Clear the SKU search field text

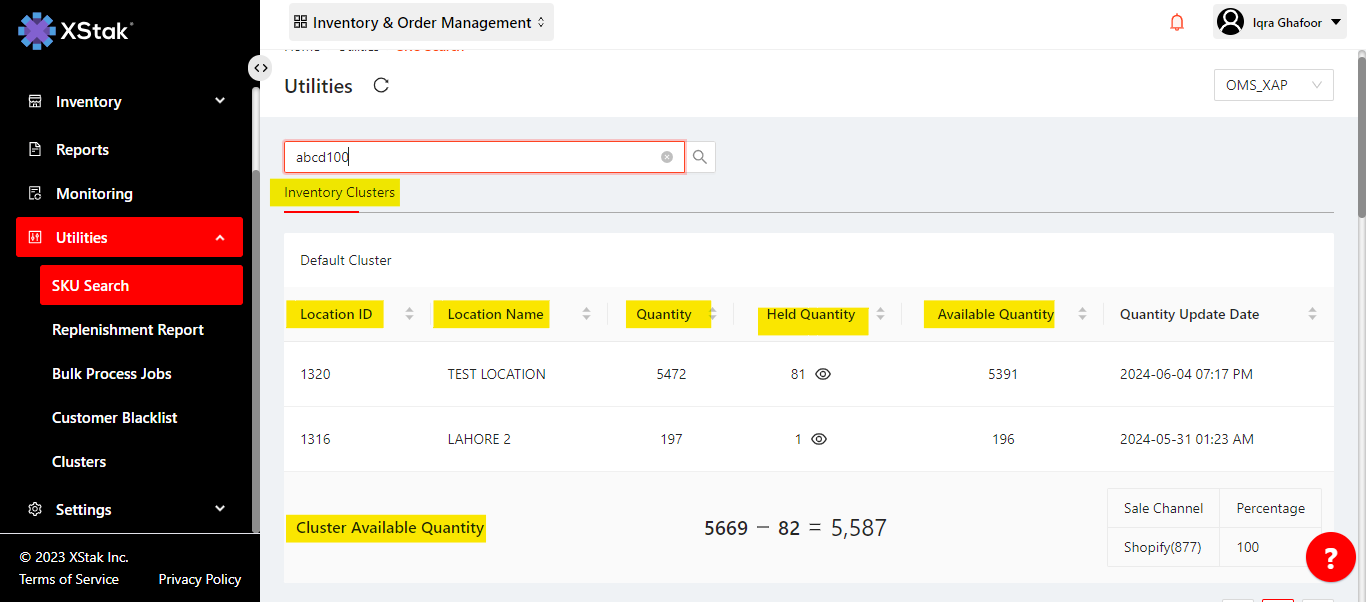tap(667, 157)
